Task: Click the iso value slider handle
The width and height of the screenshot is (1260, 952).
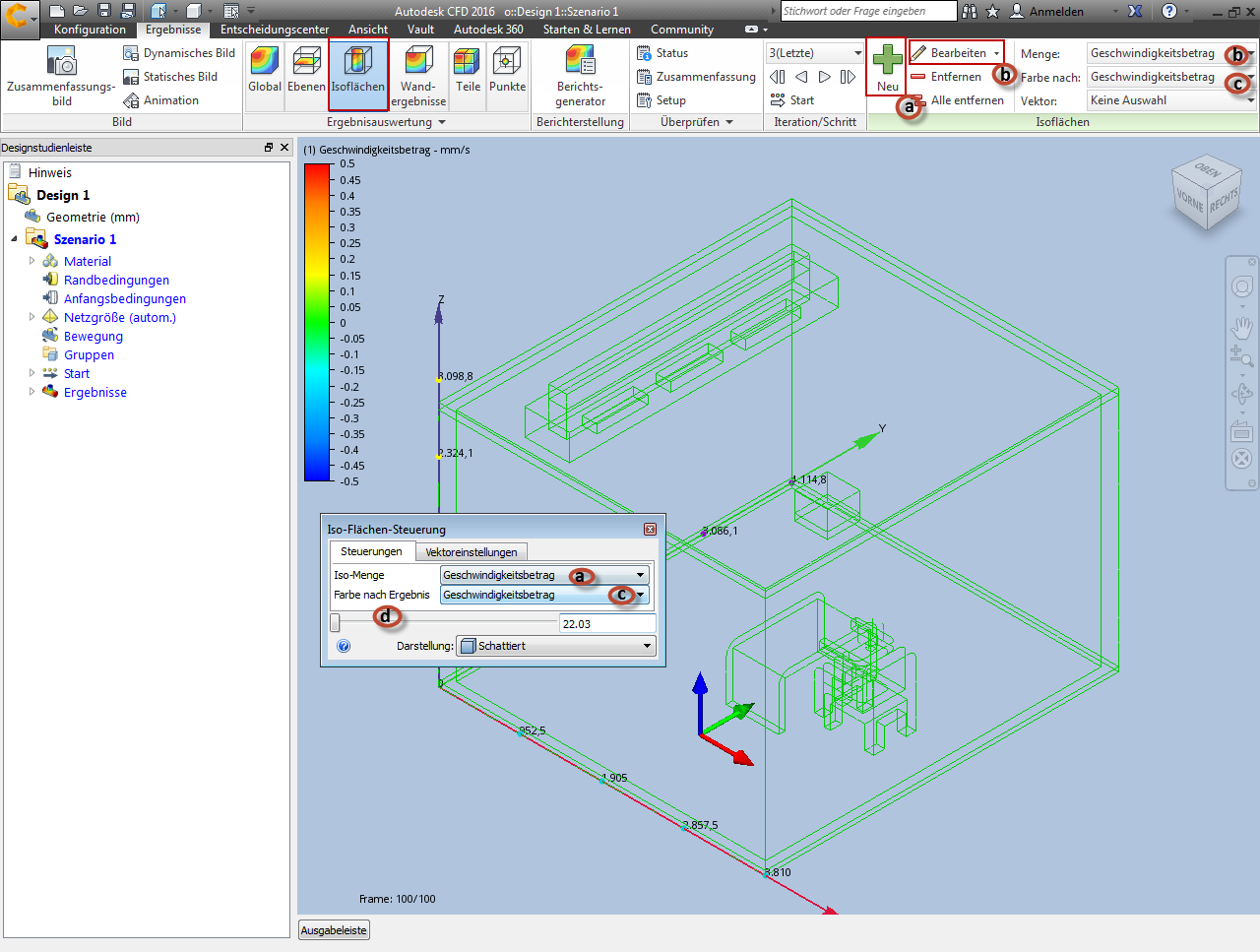Action: 336,623
